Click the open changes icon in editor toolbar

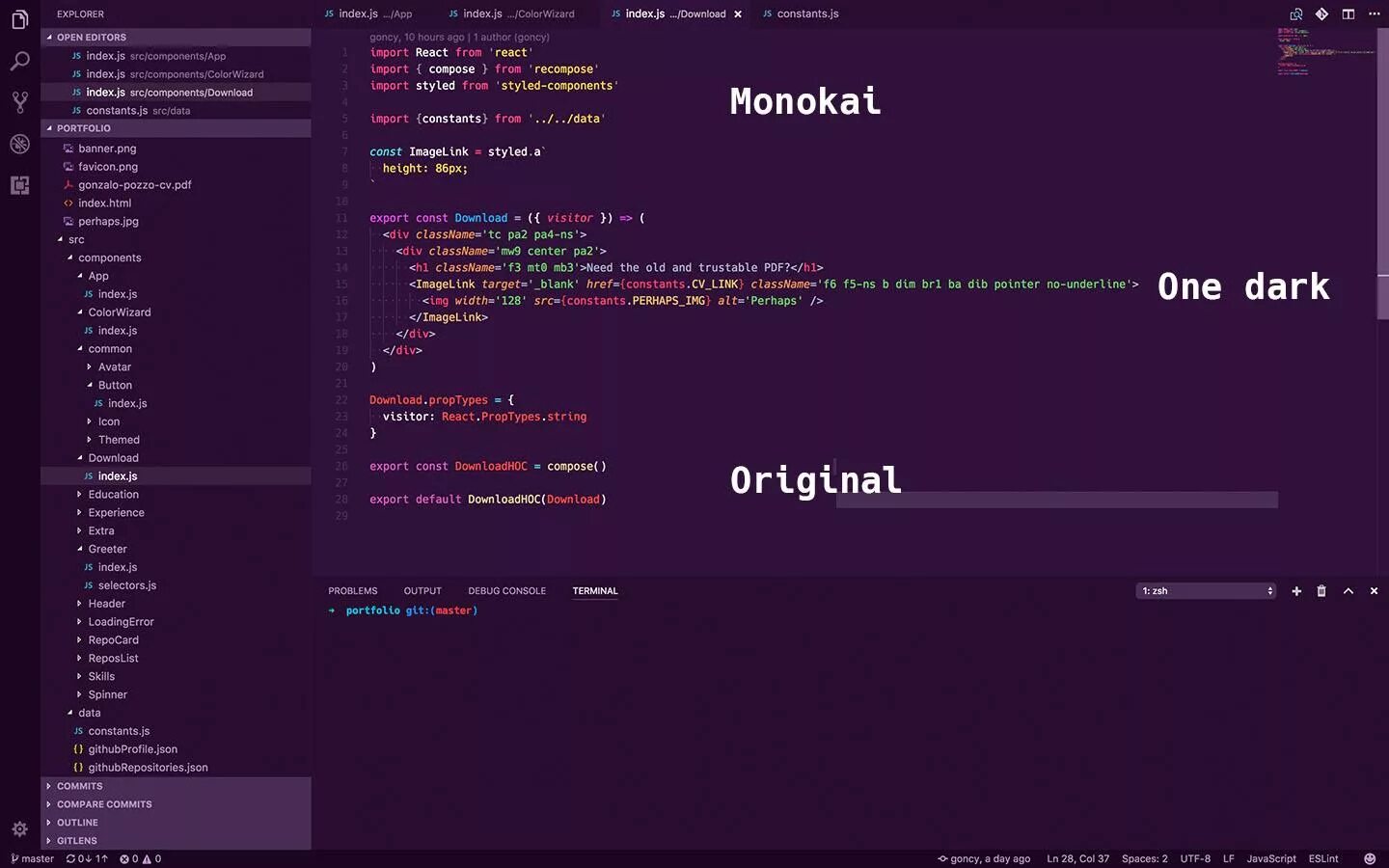[1296, 14]
